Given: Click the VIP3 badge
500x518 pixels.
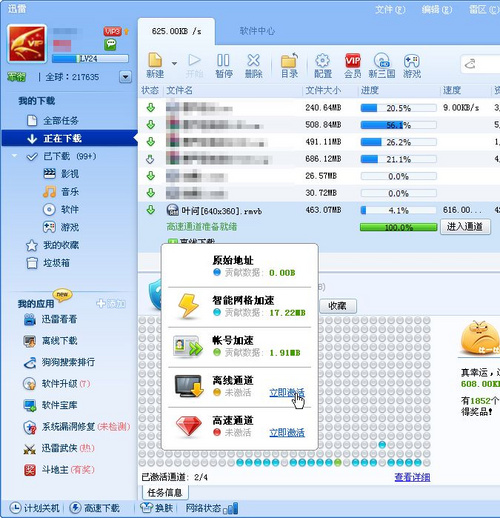Looking at the screenshot, I should pos(112,31).
